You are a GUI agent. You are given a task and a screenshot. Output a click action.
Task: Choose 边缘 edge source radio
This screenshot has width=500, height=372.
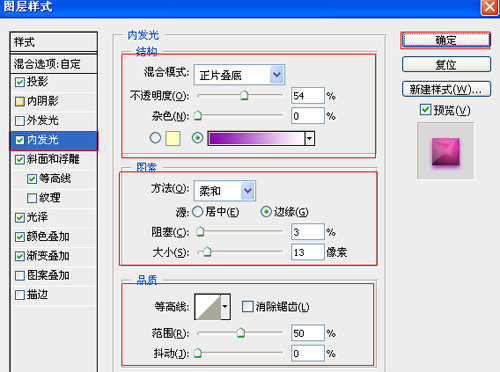click(266, 211)
